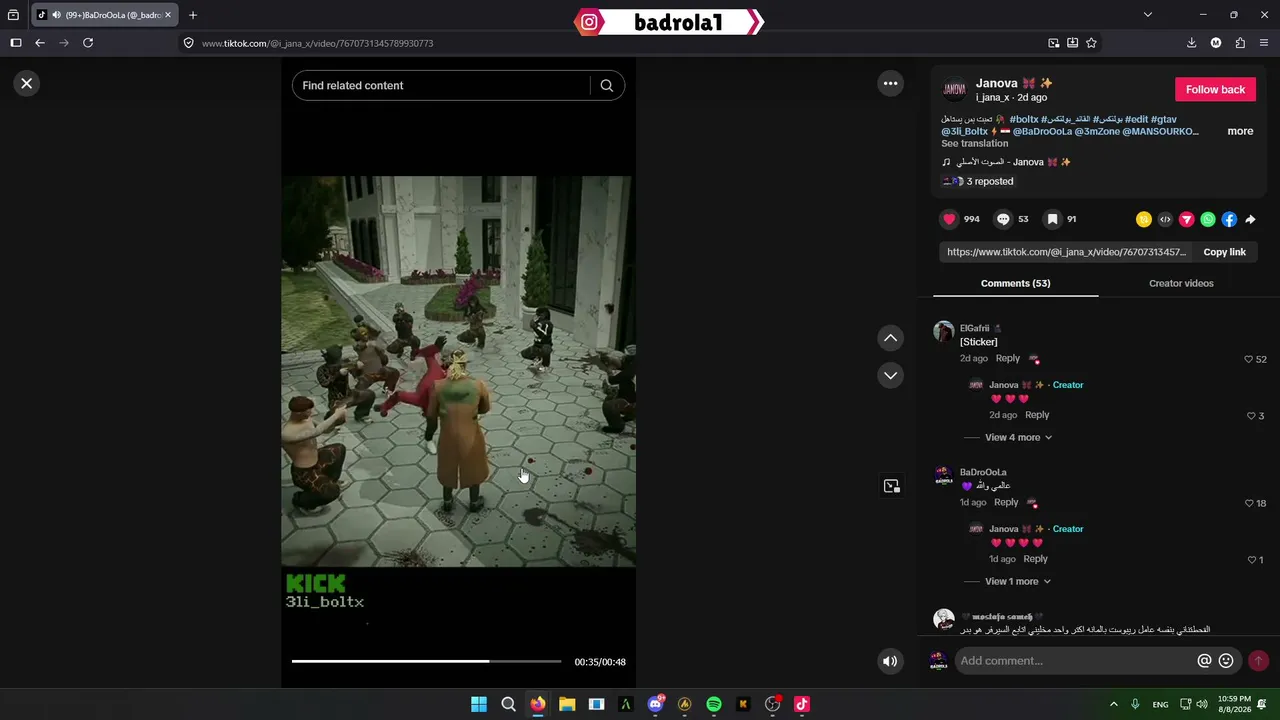Save the video to favorites bookmark
This screenshot has height=720, width=1280.
pos(1052,219)
